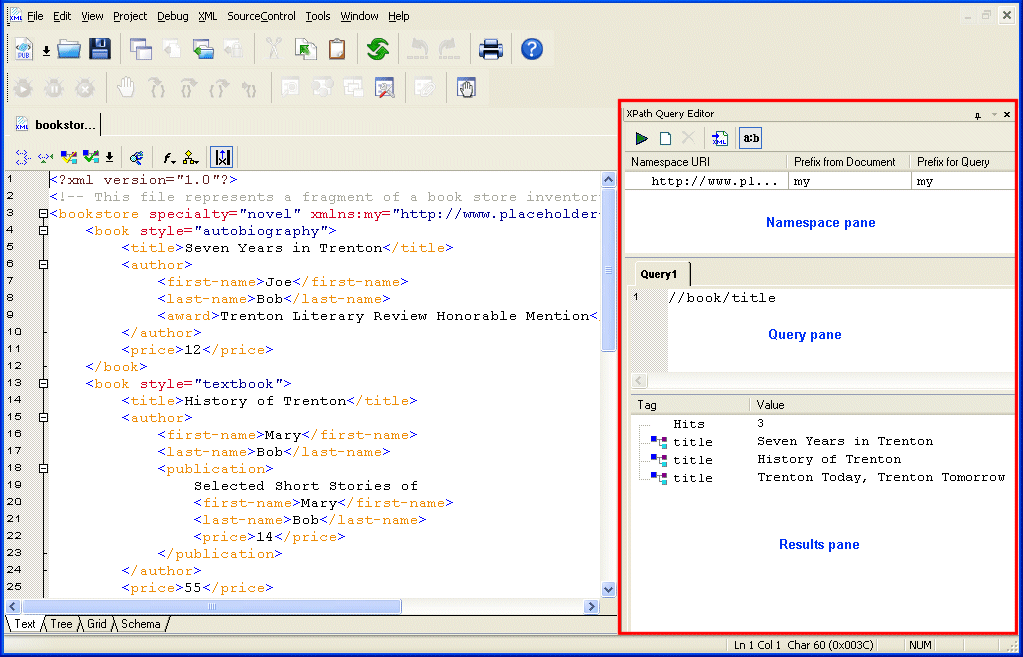The width and height of the screenshot is (1023, 657).
Task: Run the XPath query with green play icon
Action: click(x=642, y=139)
